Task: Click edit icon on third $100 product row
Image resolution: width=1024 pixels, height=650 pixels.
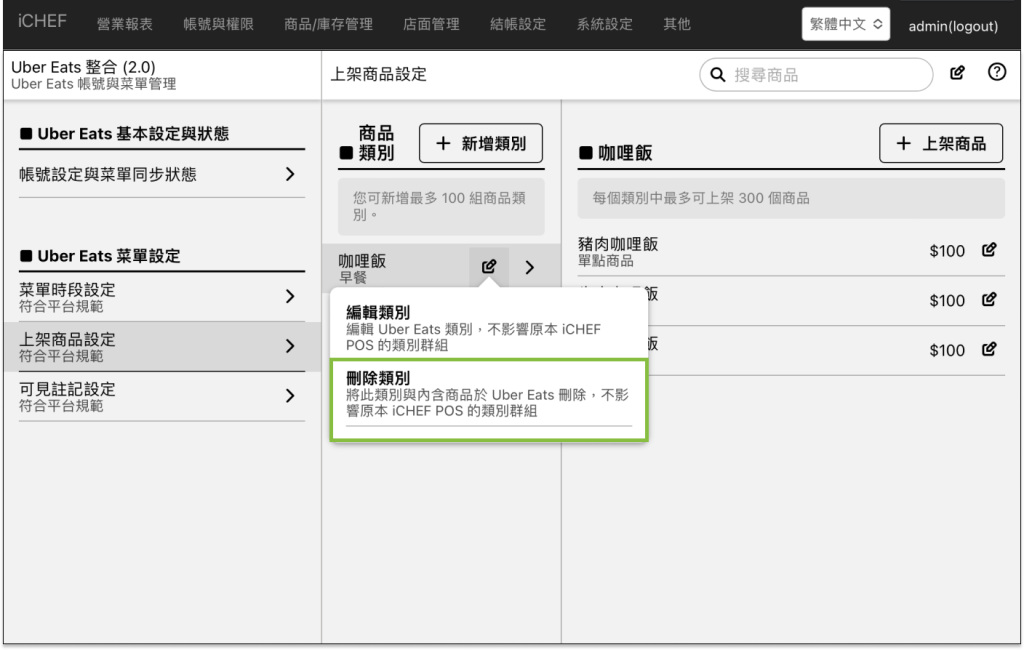Action: click(989, 350)
